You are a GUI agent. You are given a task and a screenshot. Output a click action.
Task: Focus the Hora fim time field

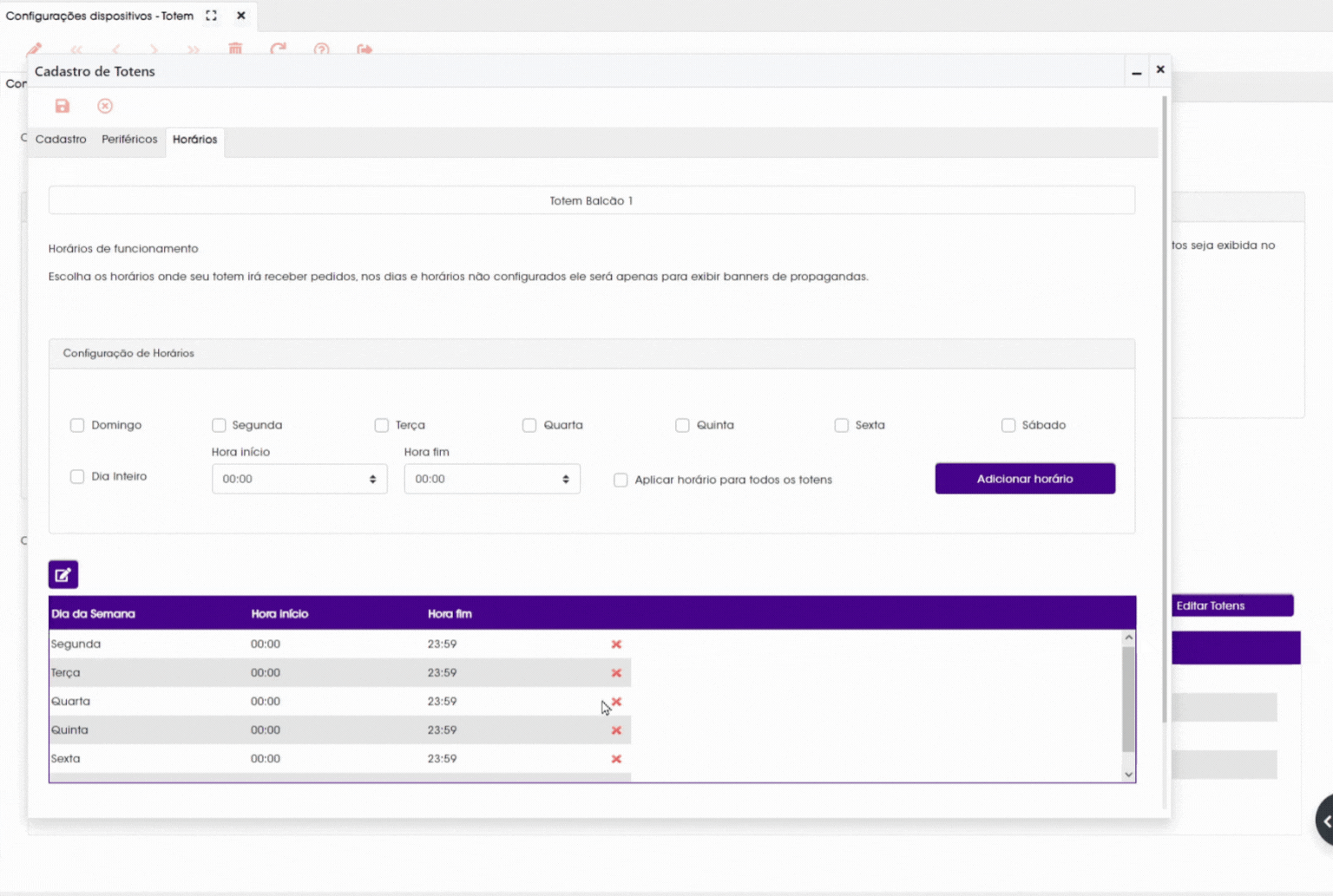pyautogui.click(x=492, y=479)
